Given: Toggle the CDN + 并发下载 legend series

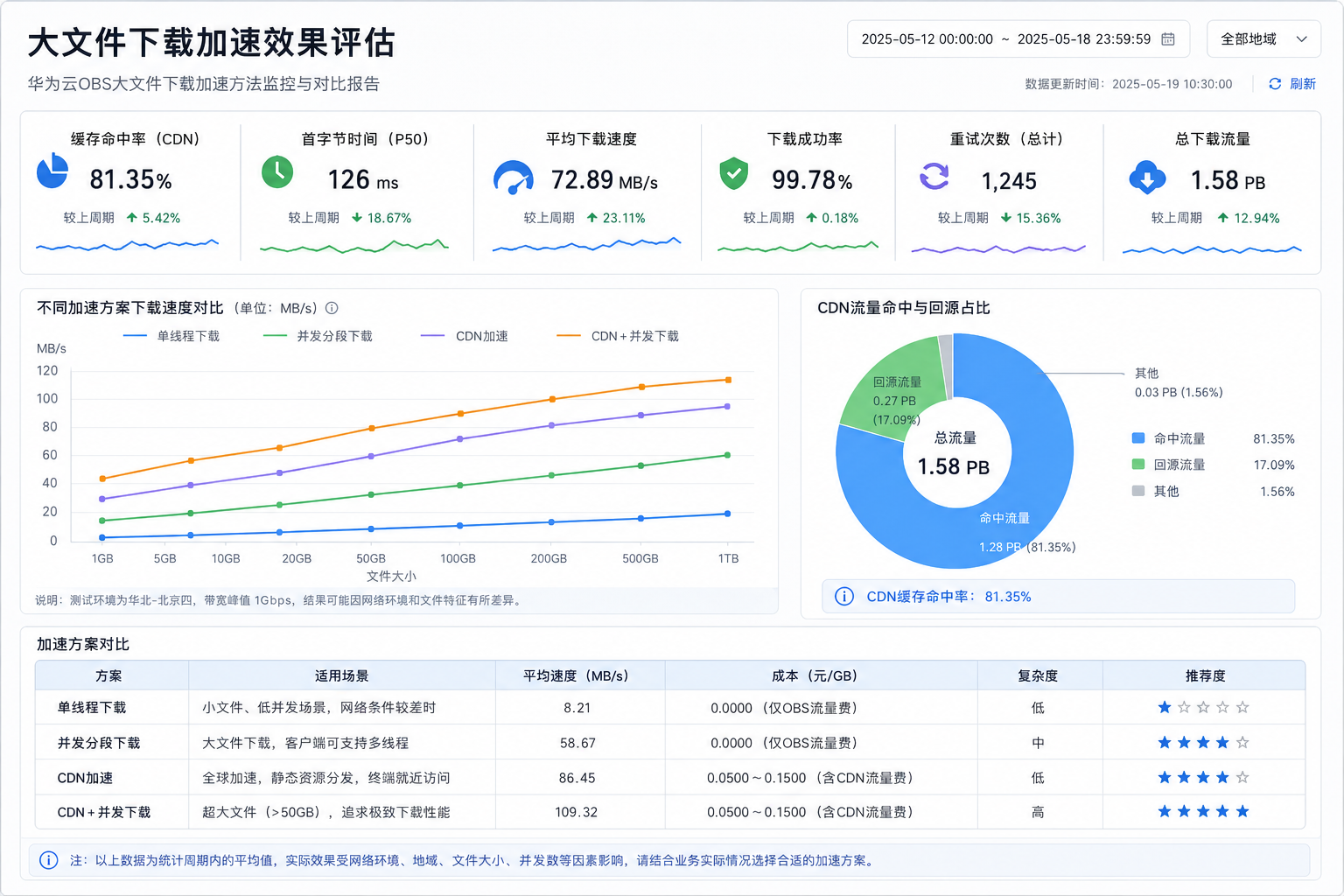Looking at the screenshot, I should (x=618, y=336).
